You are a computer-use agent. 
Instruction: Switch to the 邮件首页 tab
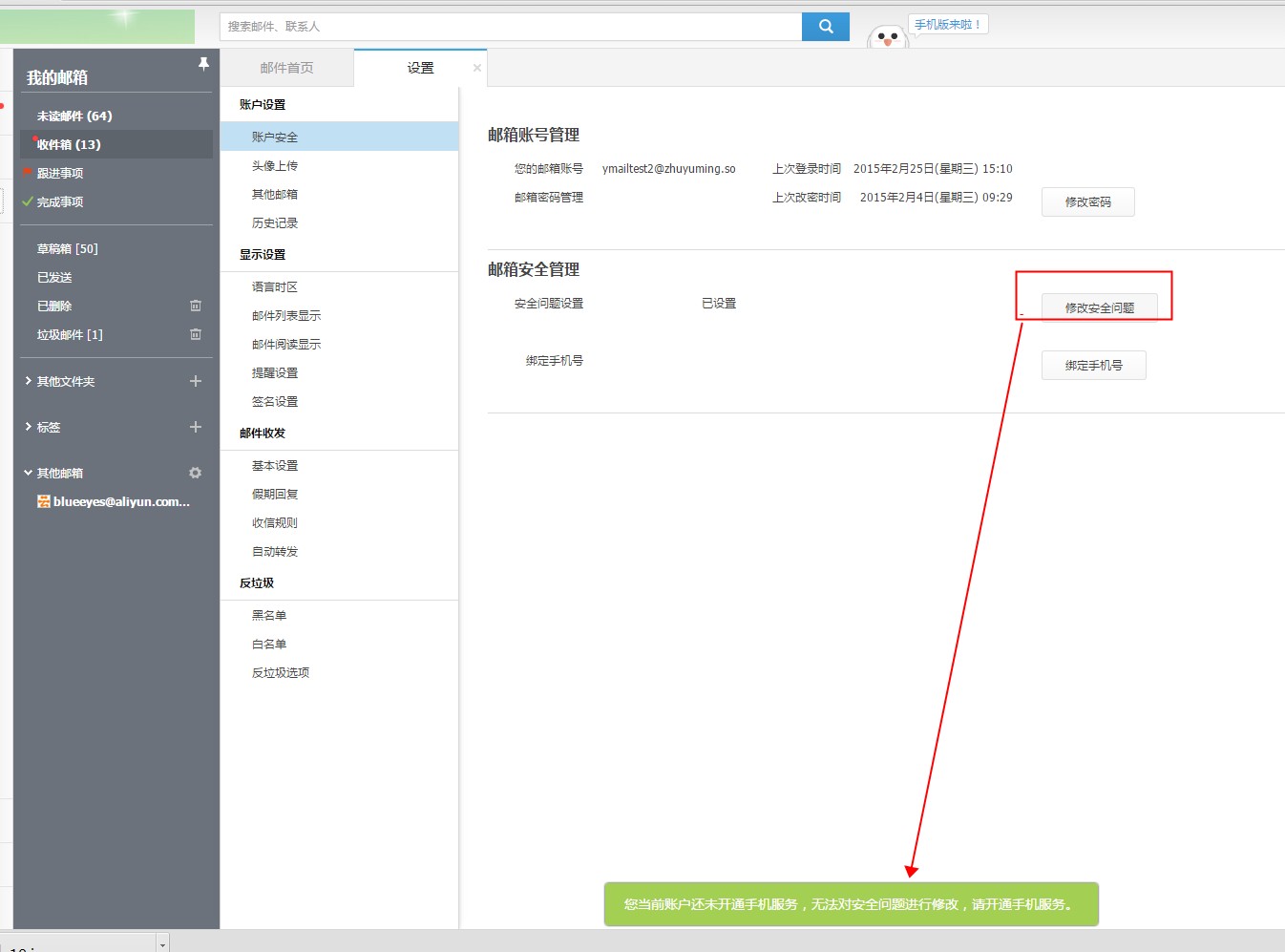click(286, 67)
